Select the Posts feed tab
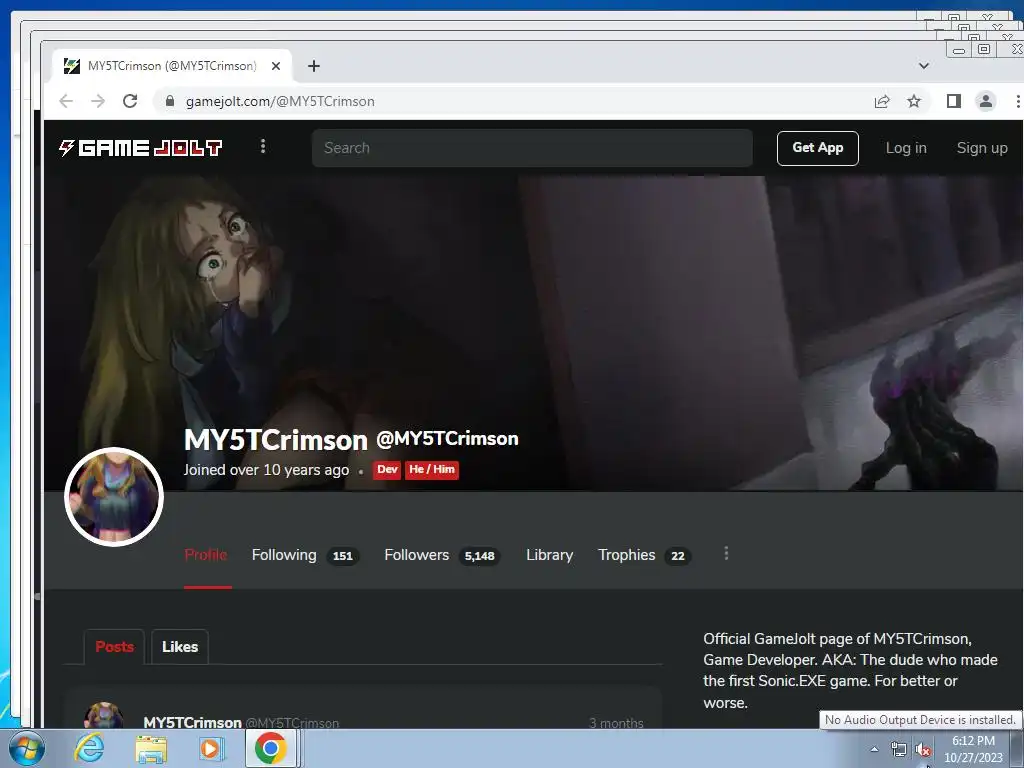Viewport: 1024px width, 768px height. [114, 647]
